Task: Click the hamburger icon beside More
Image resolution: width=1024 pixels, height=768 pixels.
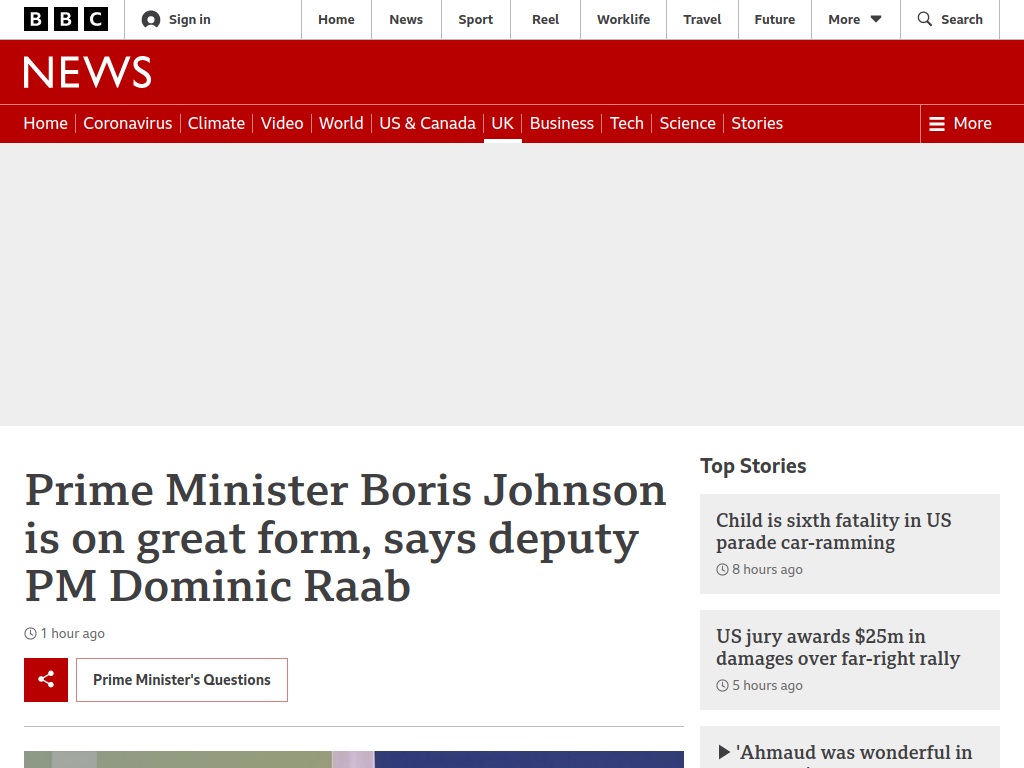Action: click(936, 123)
